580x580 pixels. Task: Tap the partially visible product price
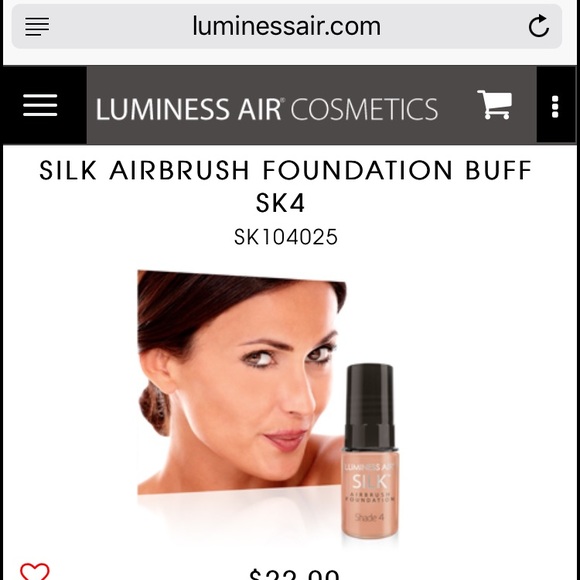(294, 574)
